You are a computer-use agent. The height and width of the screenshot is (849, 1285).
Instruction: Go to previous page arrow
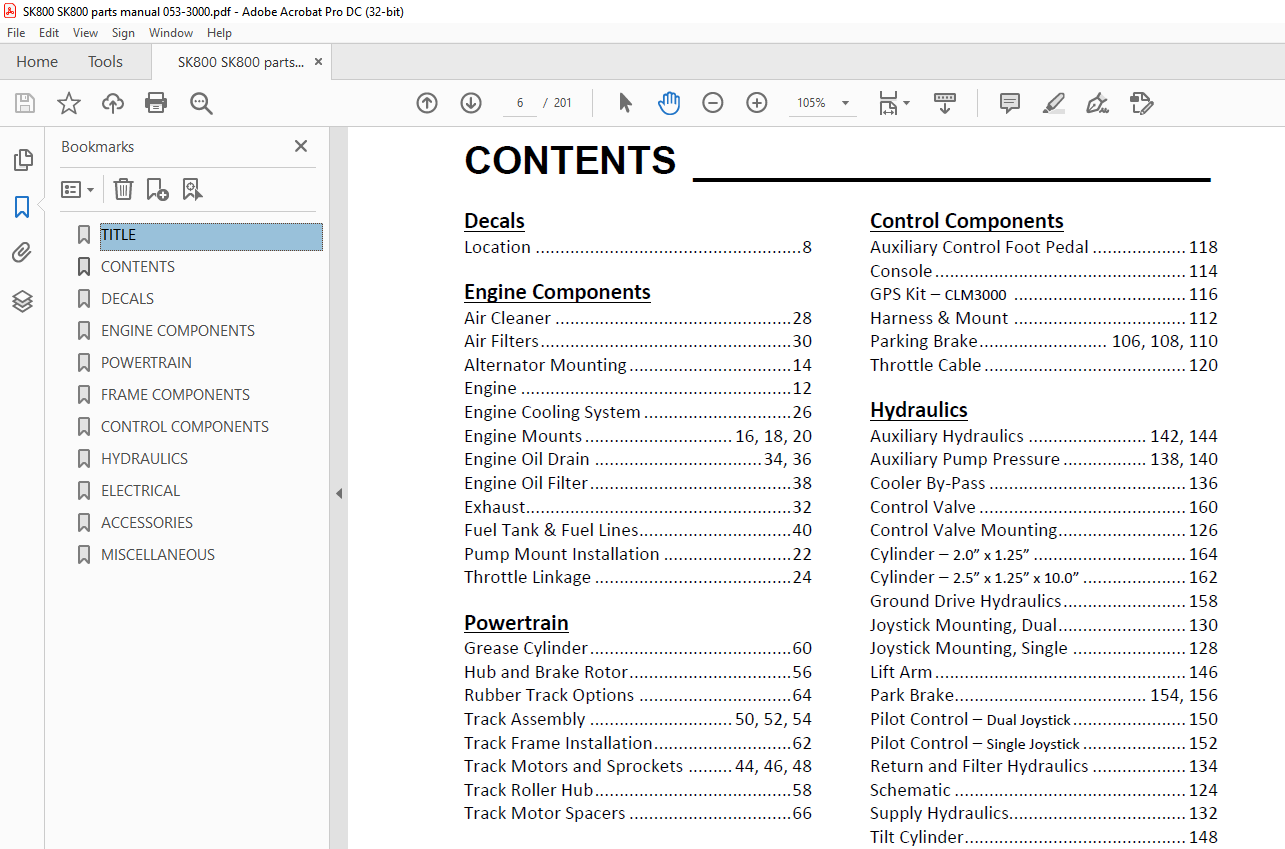click(427, 103)
